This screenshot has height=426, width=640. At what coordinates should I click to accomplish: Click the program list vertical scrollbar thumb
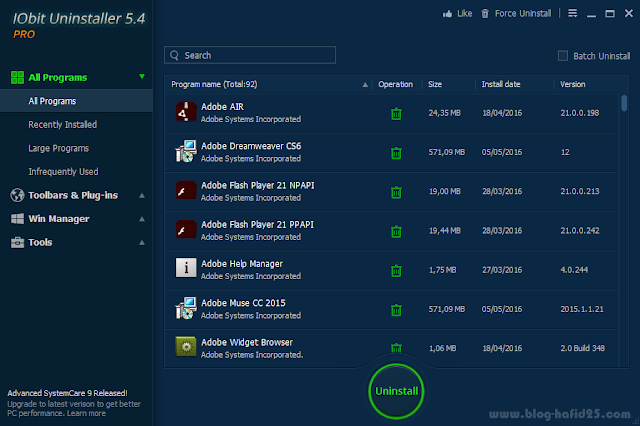[x=624, y=103]
